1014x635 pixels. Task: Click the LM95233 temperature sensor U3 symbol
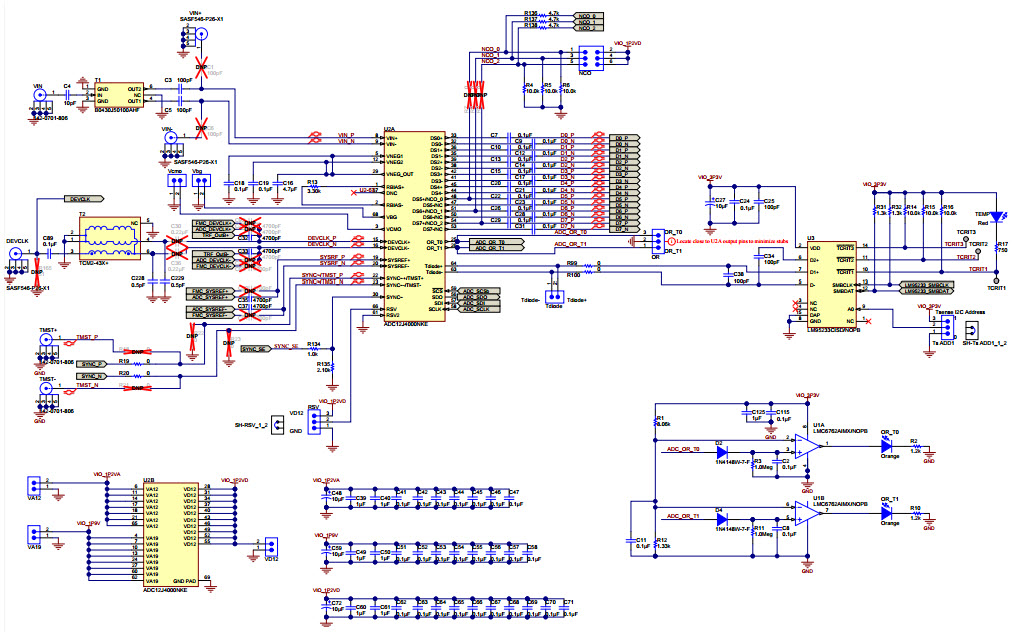830,280
